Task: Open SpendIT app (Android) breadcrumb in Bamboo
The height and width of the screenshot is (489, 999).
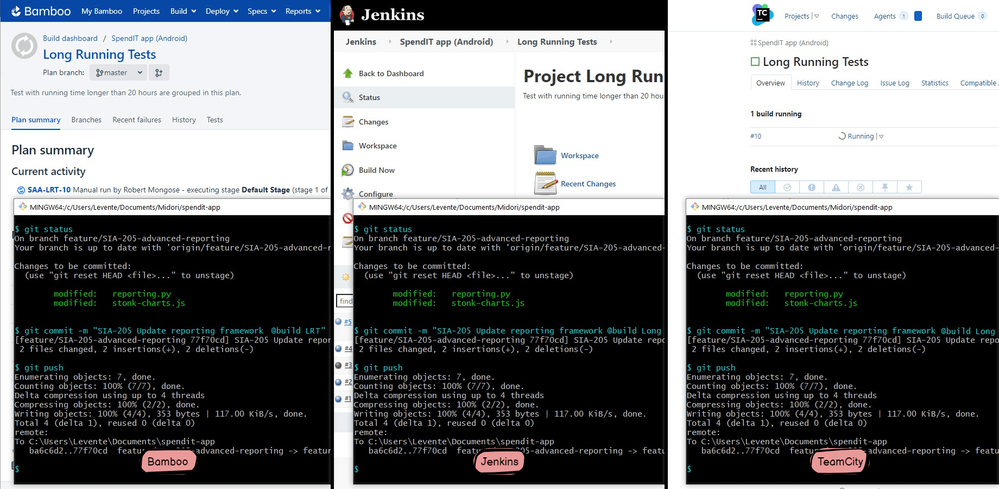Action: [149, 38]
